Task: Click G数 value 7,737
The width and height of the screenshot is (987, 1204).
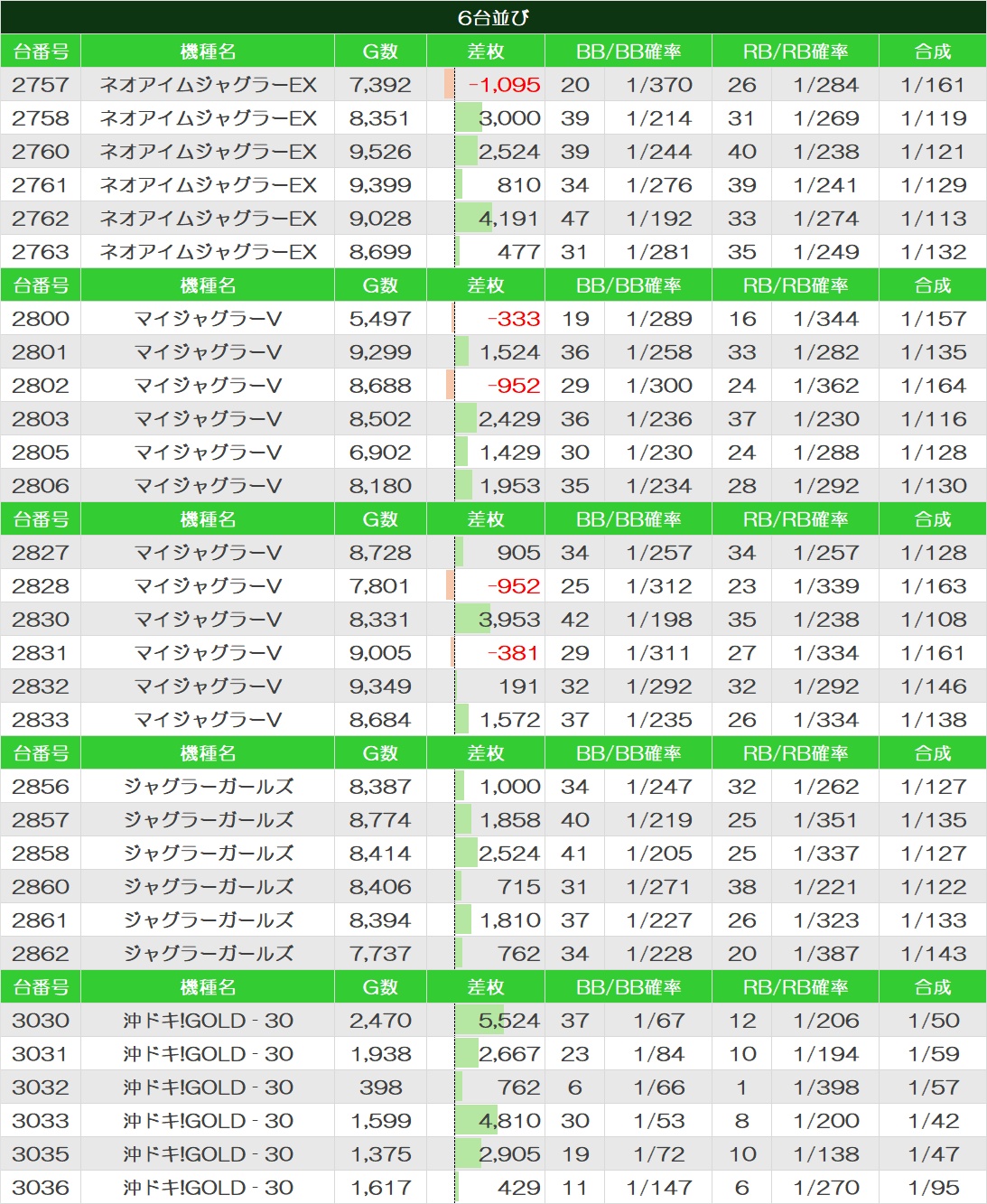Action: 380,954
